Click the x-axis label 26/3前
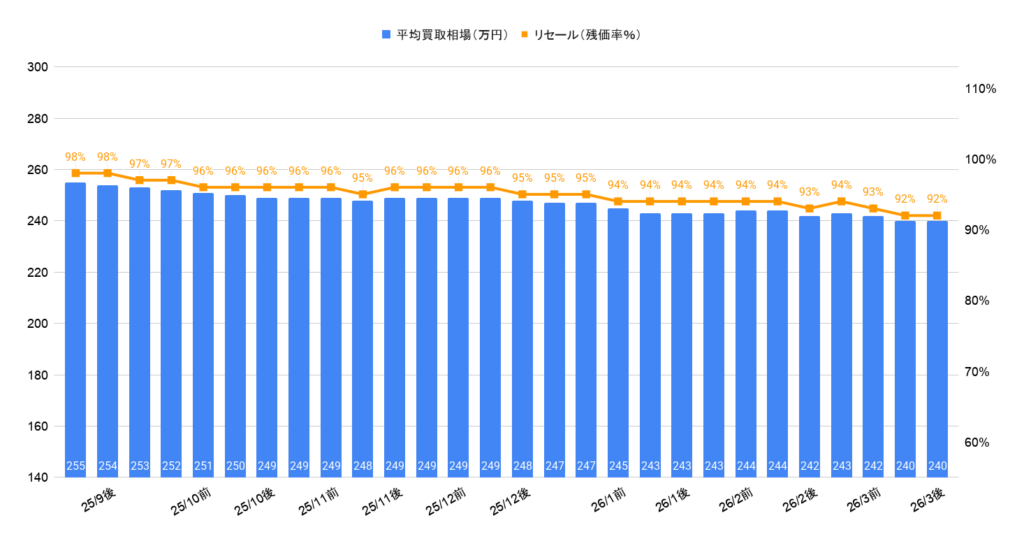Image resolution: width=1024 pixels, height=539 pixels. click(865, 501)
